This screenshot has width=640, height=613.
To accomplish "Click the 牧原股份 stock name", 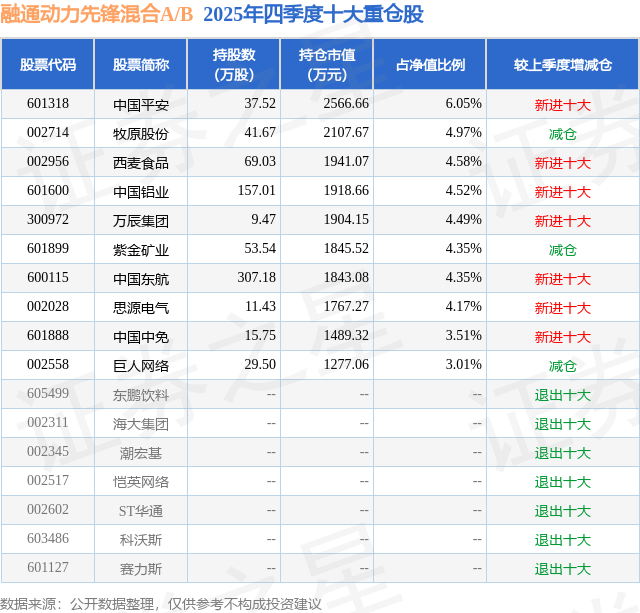I will [141, 134].
